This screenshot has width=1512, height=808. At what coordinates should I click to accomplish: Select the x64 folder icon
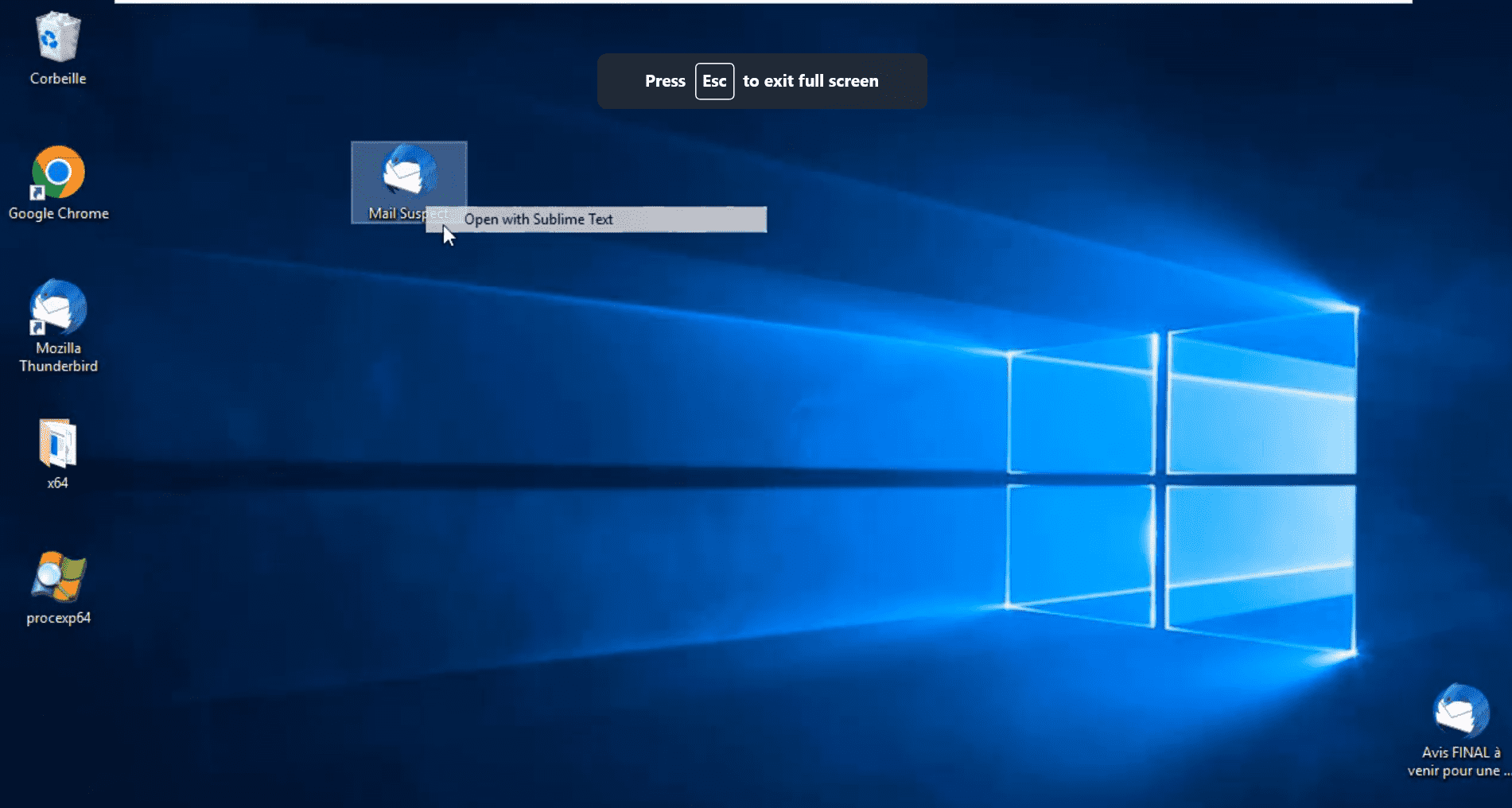click(58, 442)
